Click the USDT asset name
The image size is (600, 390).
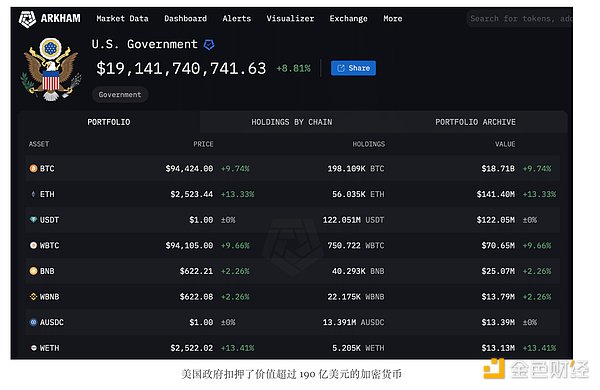tap(49, 220)
